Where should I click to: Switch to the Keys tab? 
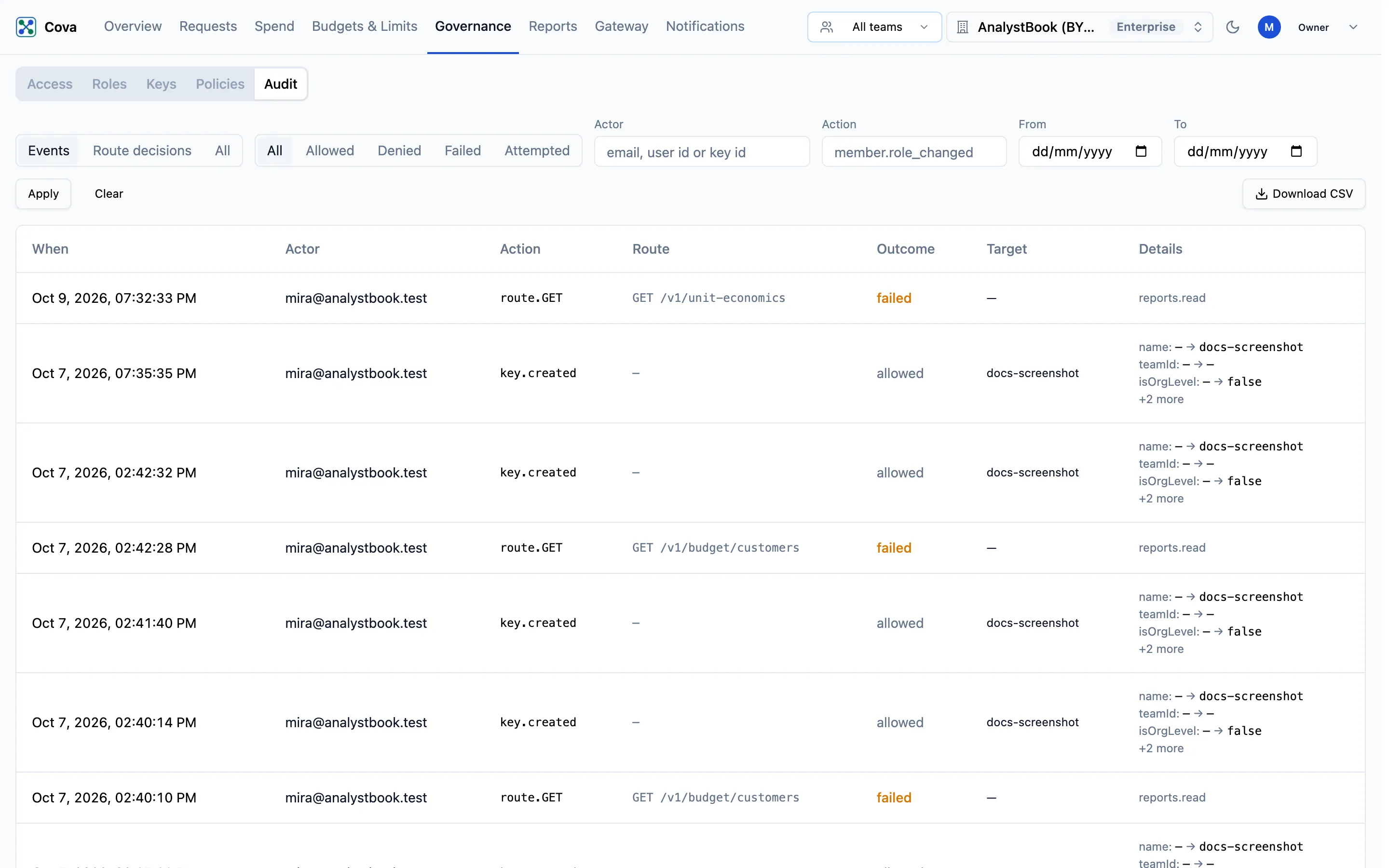click(x=161, y=84)
